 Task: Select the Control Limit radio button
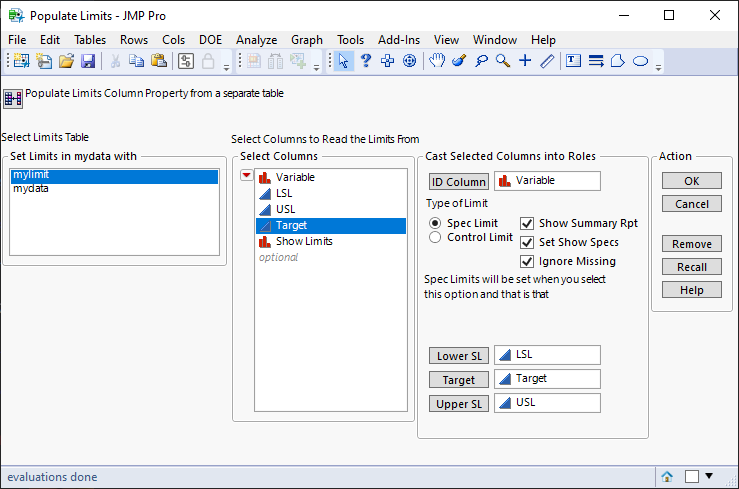[x=435, y=238]
